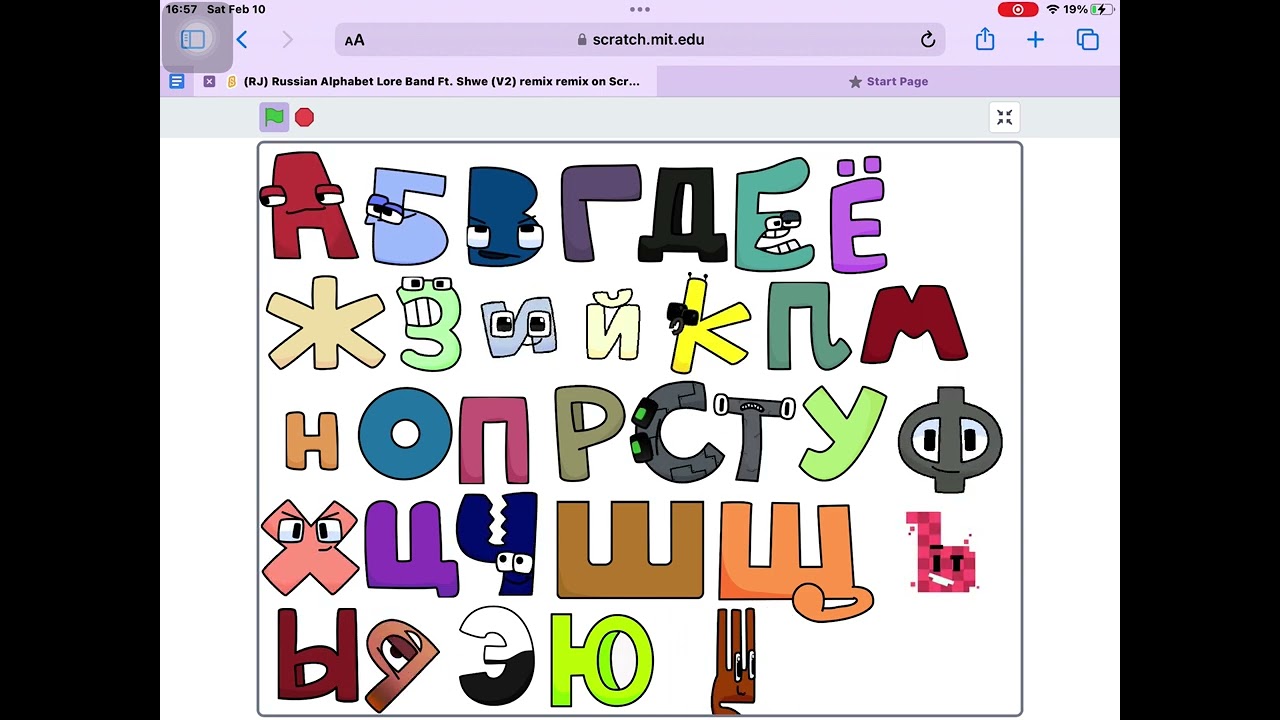
Task: Click the navy letter Ч character
Action: (x=498, y=544)
